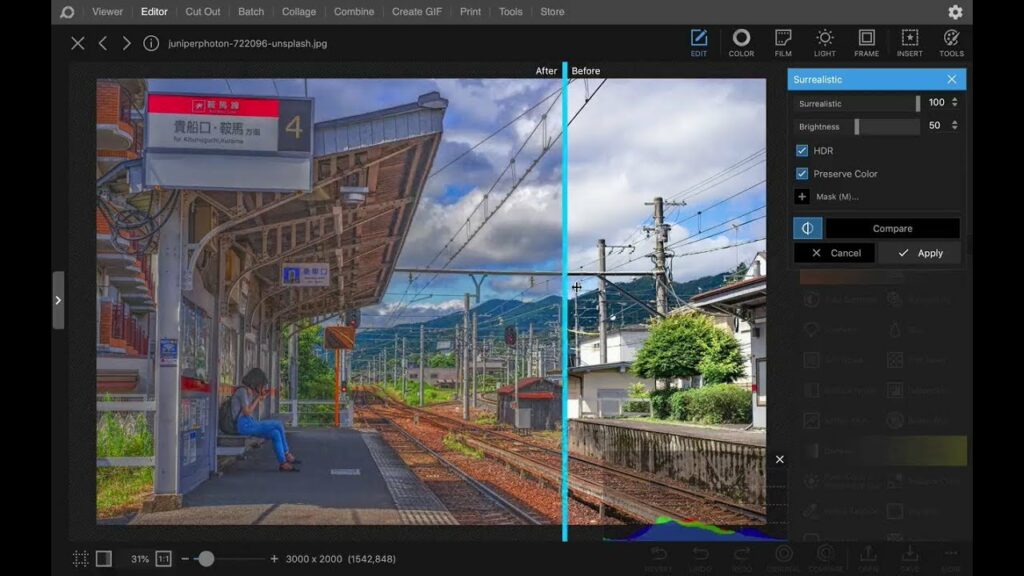Image resolution: width=1024 pixels, height=576 pixels.
Task: Disable Preserve Color
Action: (x=802, y=173)
